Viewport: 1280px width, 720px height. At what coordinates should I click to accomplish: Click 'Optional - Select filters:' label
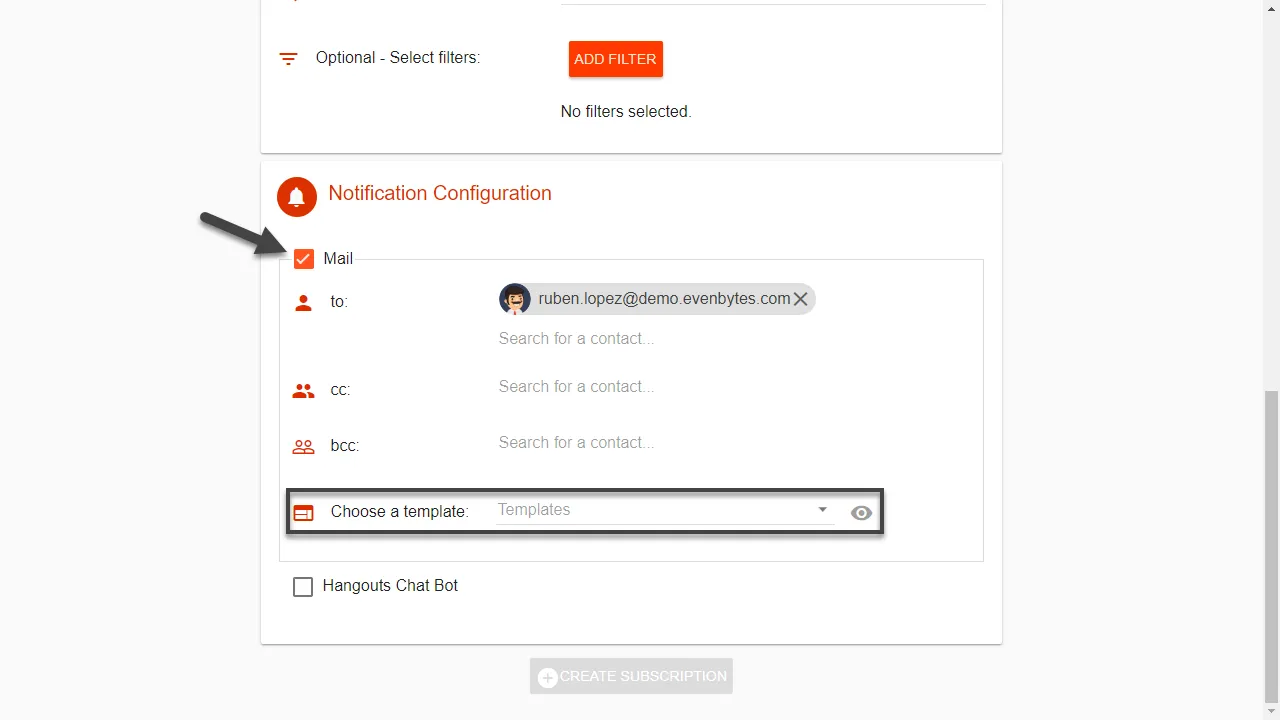[398, 58]
